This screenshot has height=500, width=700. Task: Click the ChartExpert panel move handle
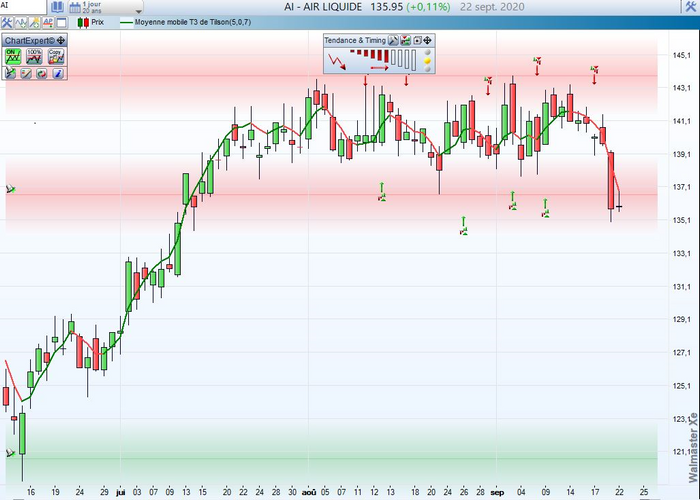(x=61, y=41)
